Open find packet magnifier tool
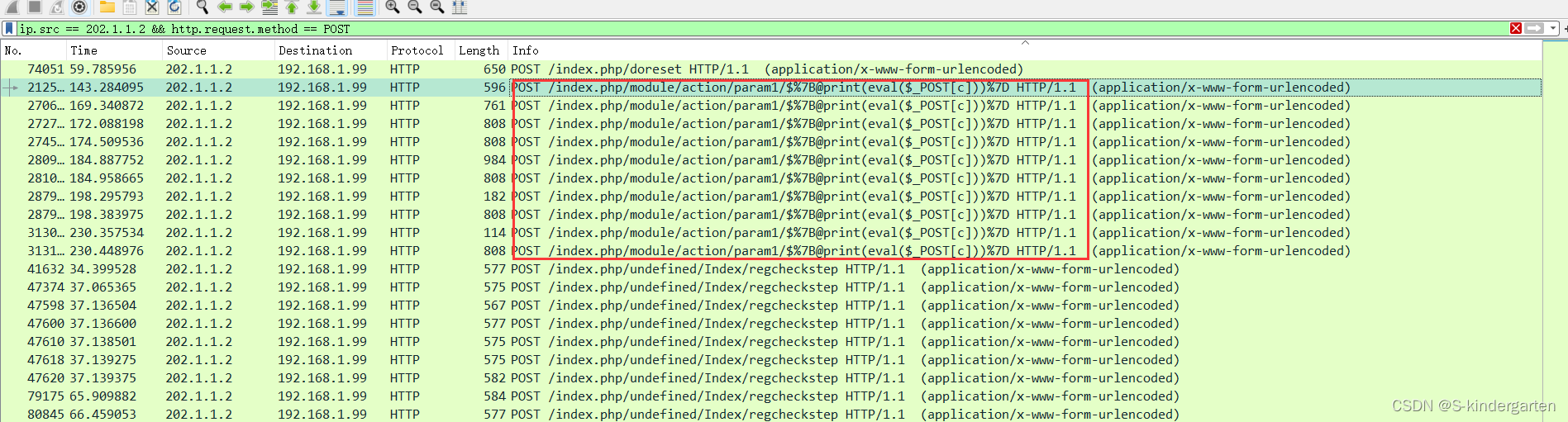Screen dimensions: 1568x422 tap(203, 7)
